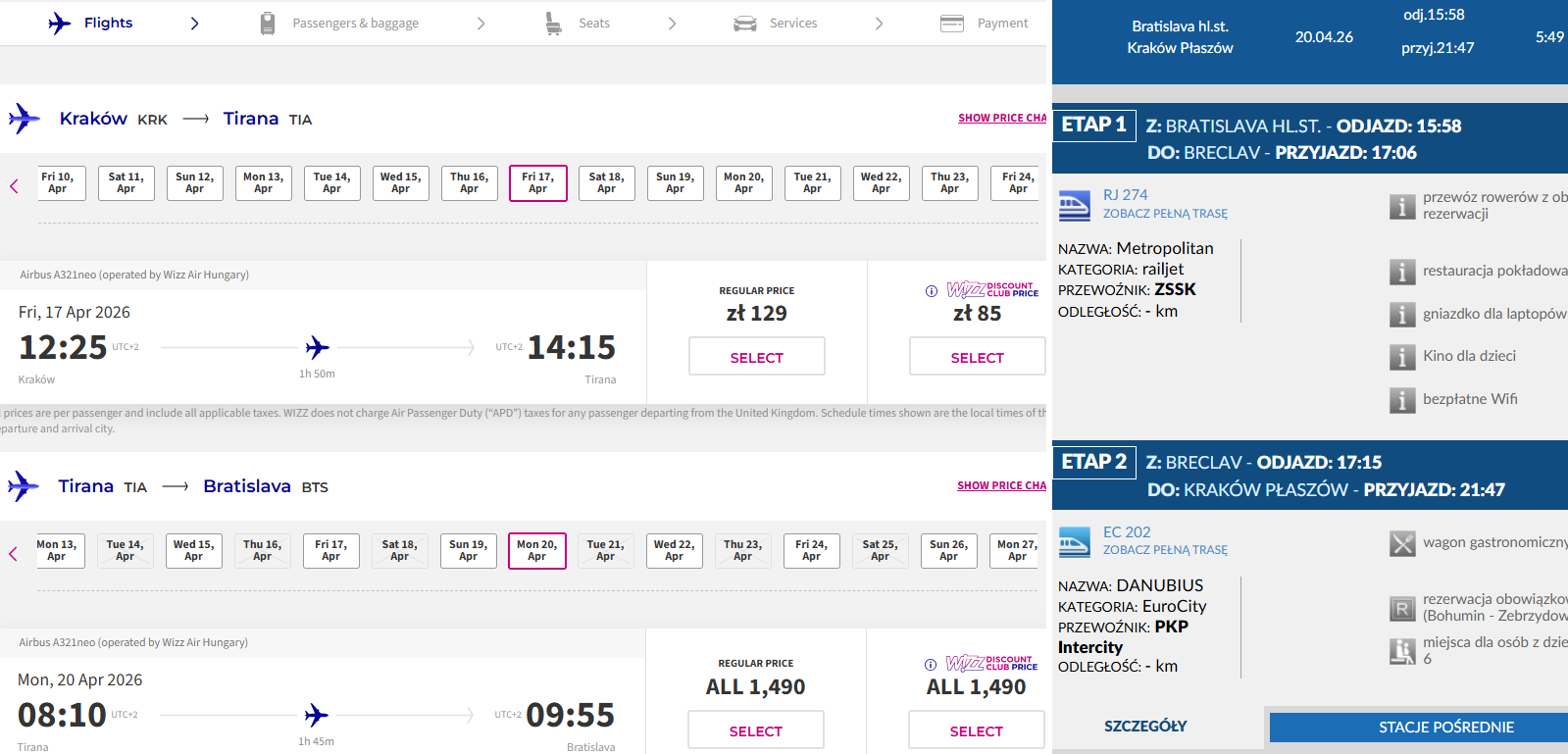Click the Wizz Discount Club info icon for zł 85

click(932, 291)
